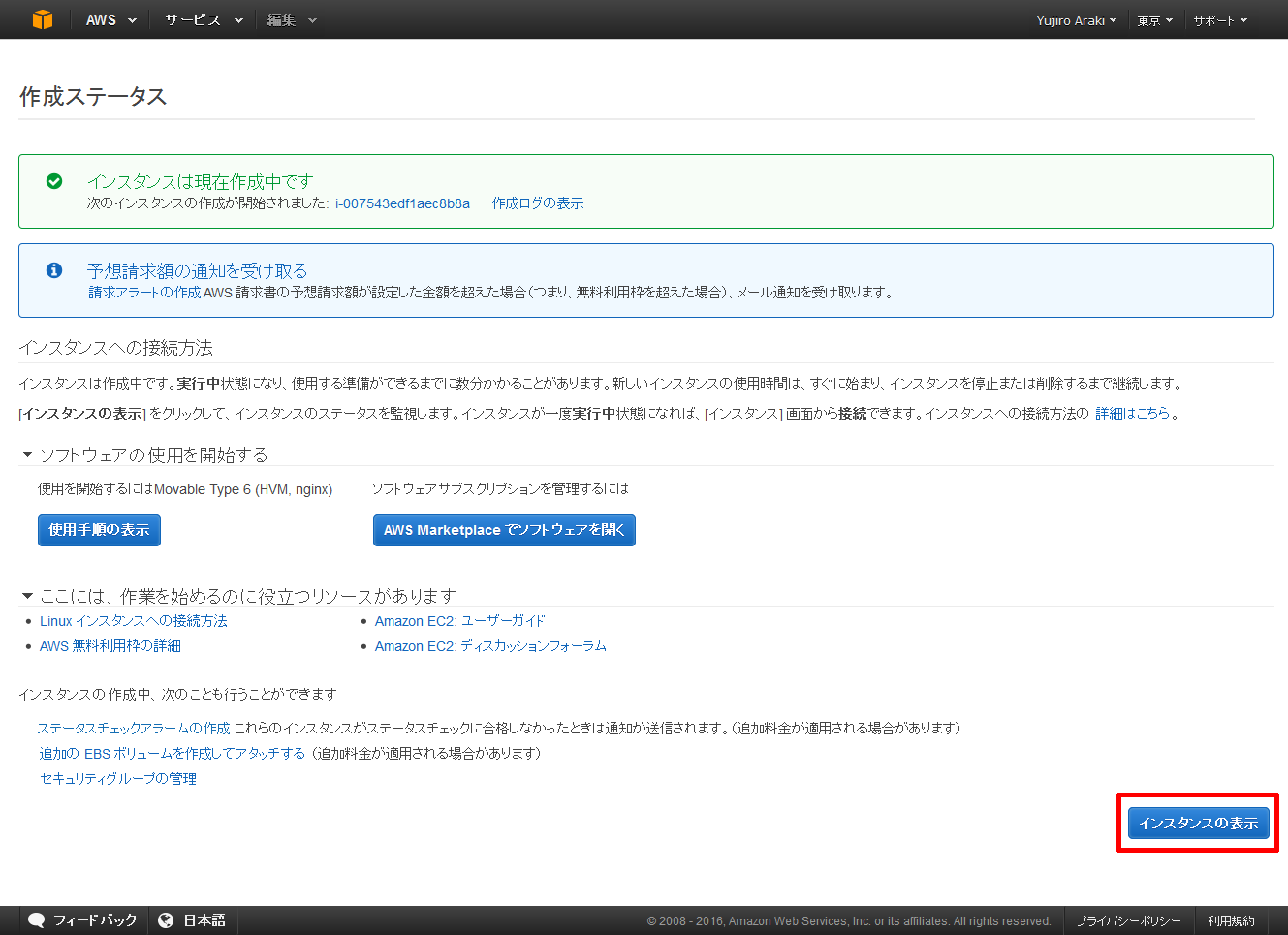
Task: Open Amazon EC2: ユーザーガイド link
Action: click(x=460, y=621)
